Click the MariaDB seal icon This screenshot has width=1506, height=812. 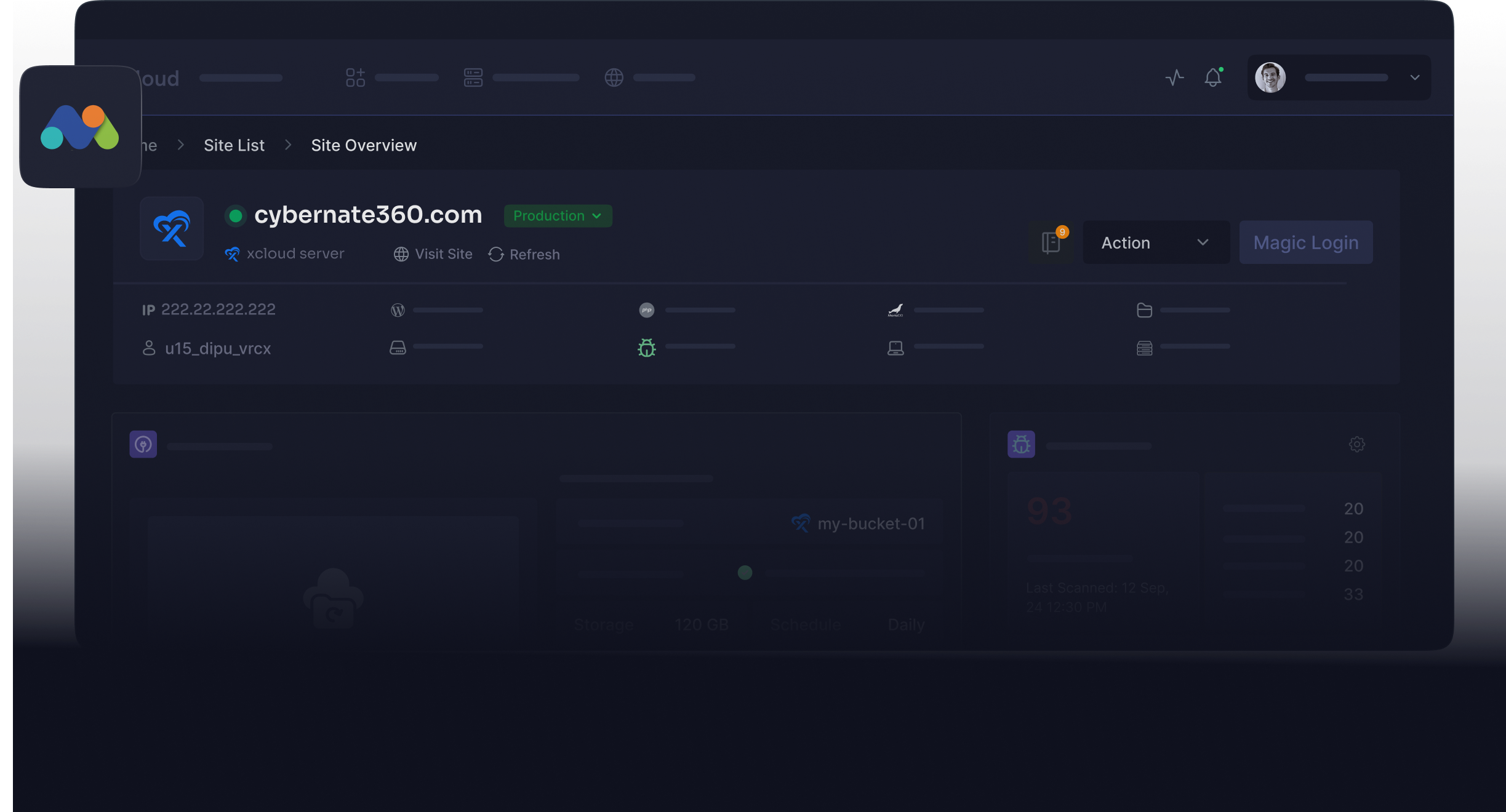tap(895, 310)
